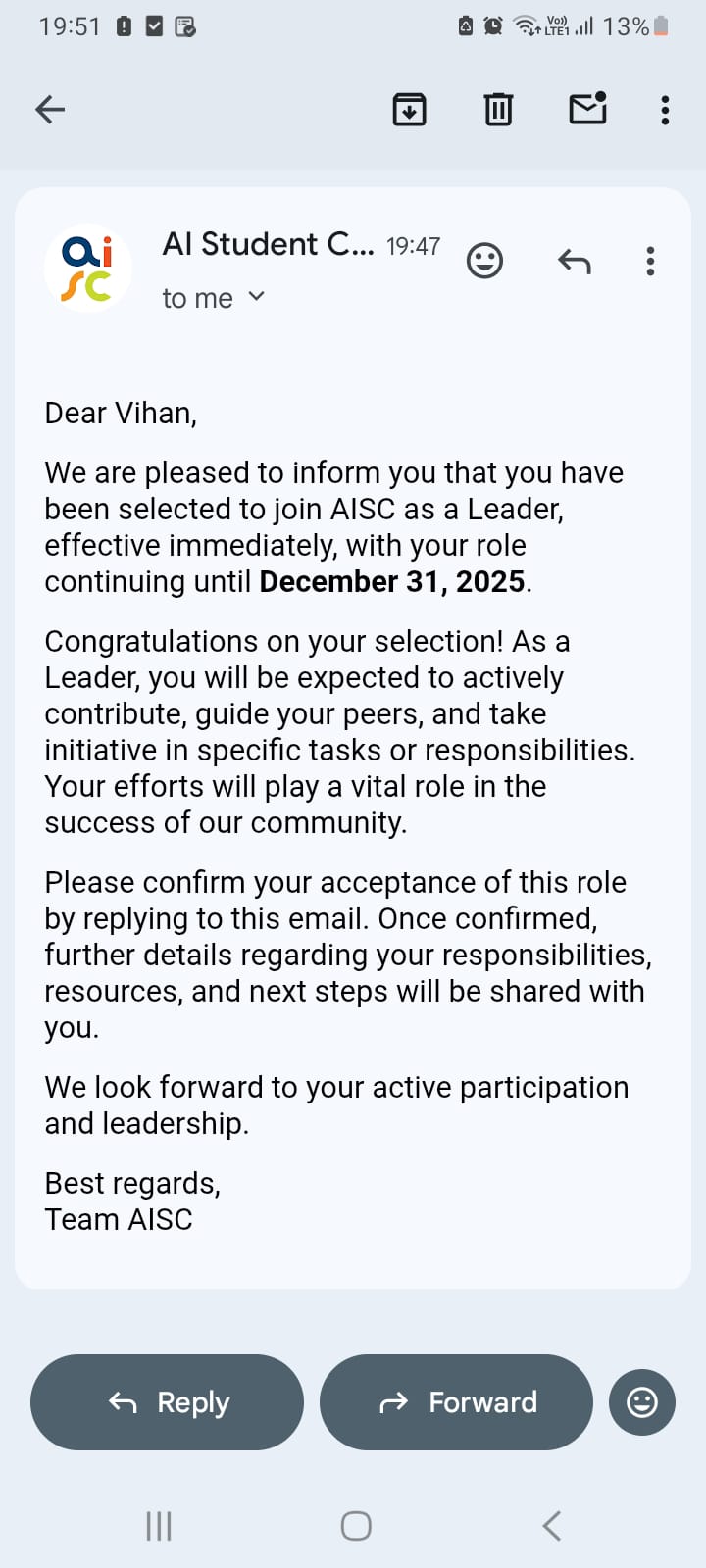Tap the AISC sender avatar

pos(88,269)
